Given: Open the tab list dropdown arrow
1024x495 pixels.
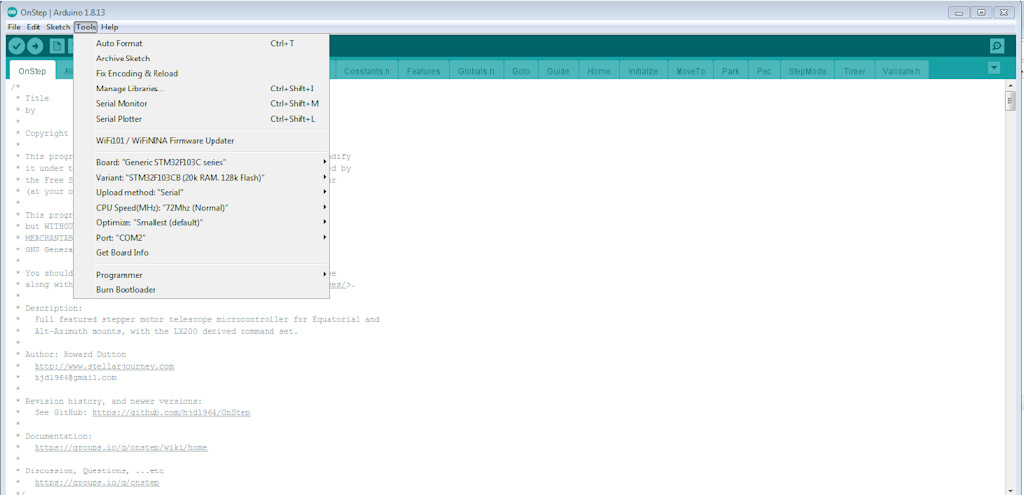Looking at the screenshot, I should [x=994, y=68].
